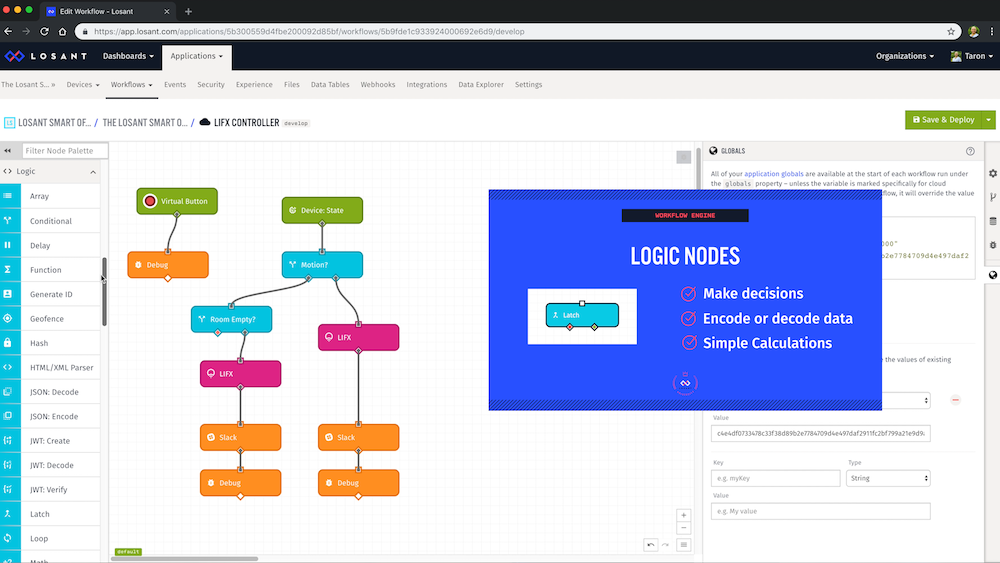Screen dimensions: 1000x563
Task: Follow the application globals link
Action: pyautogui.click(x=774, y=173)
